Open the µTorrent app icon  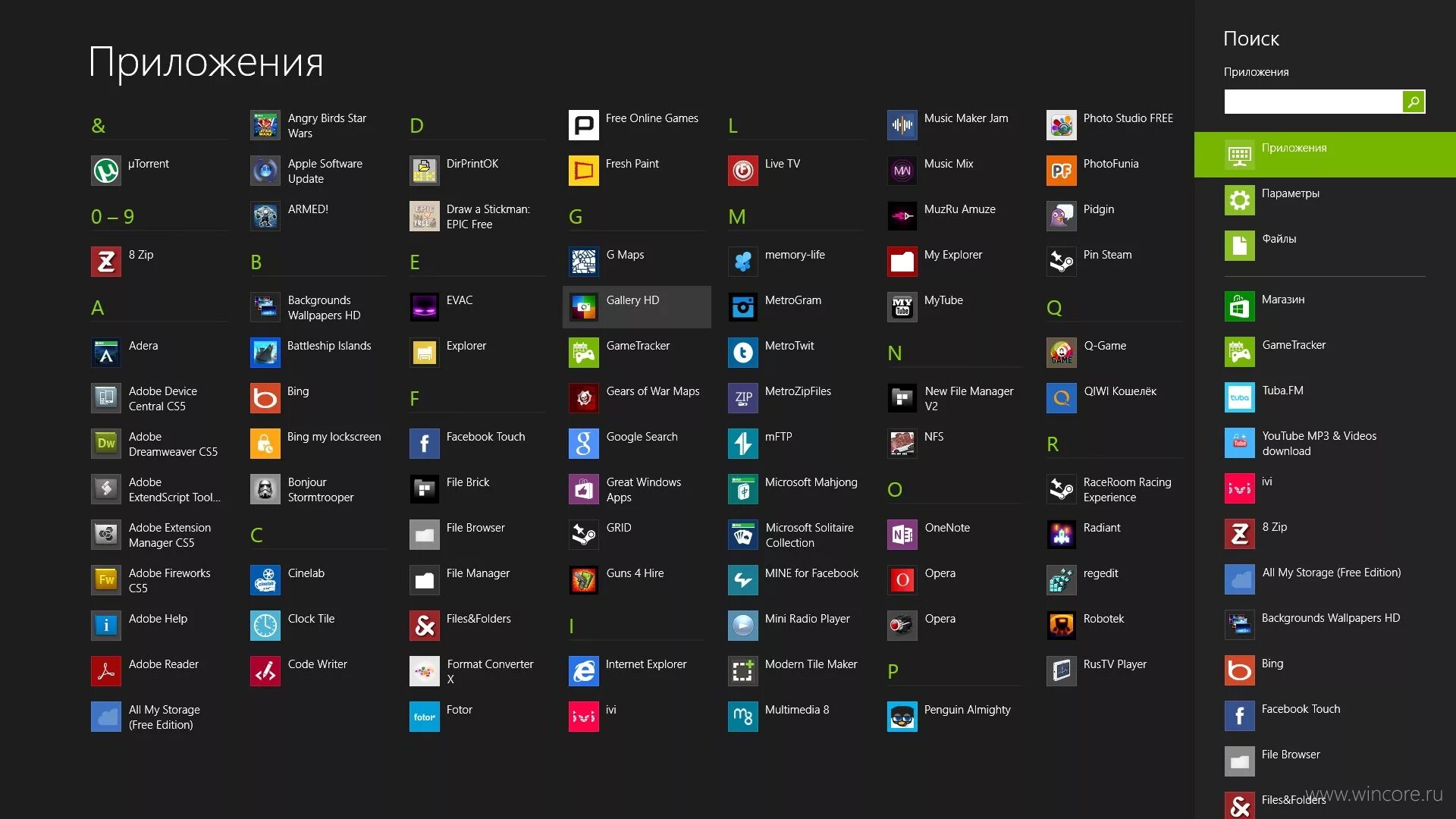[106, 171]
